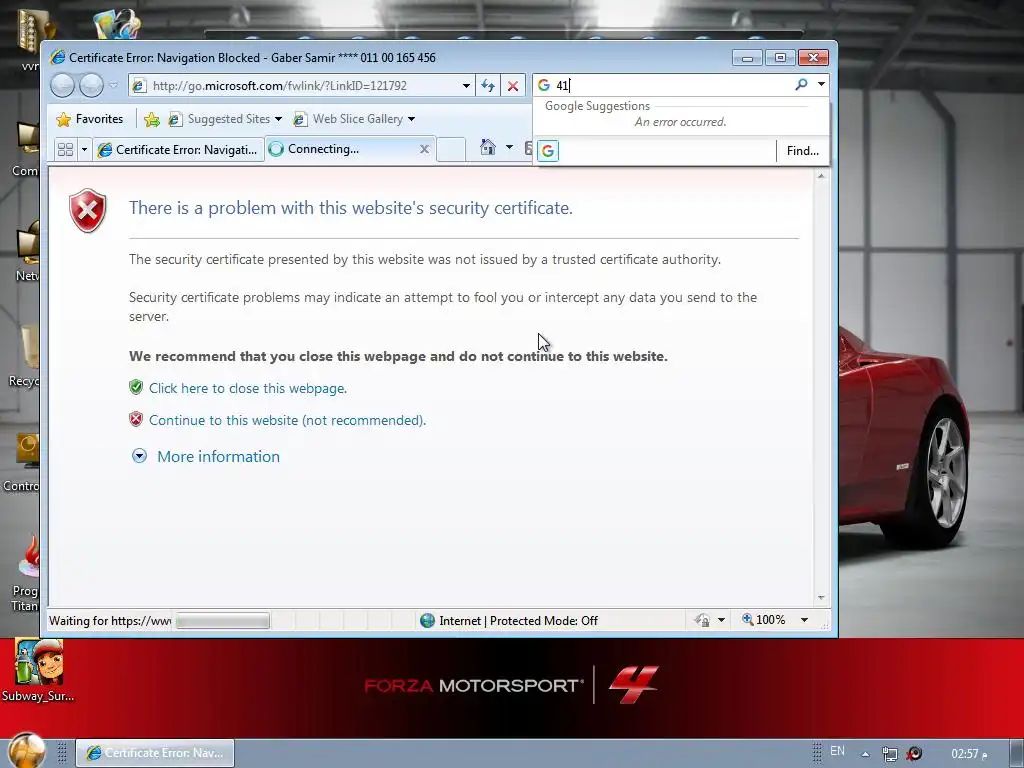1024x768 pixels.
Task: Expand the address bar autocomplete dropdown
Action: 466,86
